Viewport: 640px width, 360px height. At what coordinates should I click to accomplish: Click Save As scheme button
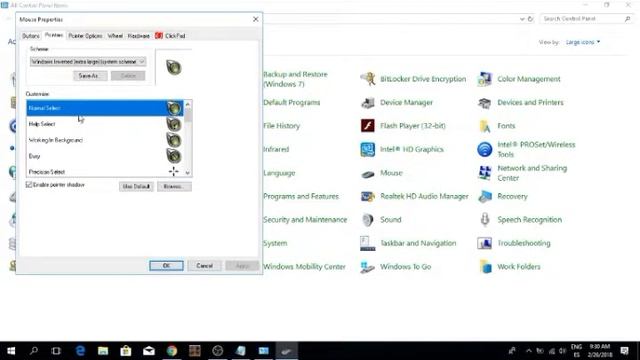pos(90,76)
